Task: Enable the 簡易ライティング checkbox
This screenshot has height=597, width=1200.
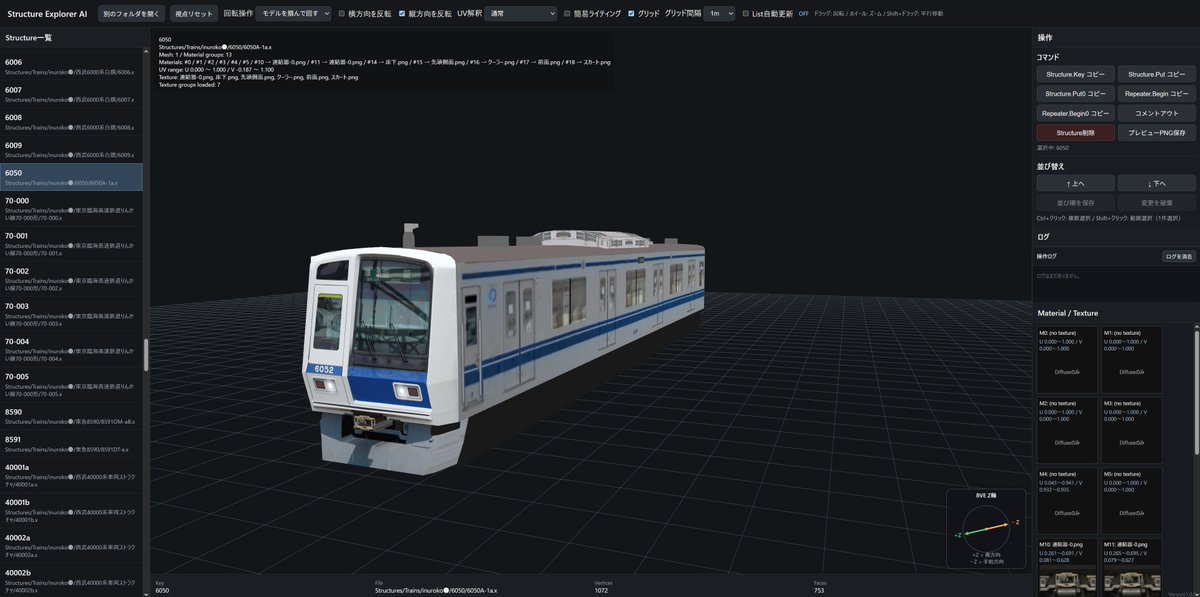Action: point(567,14)
